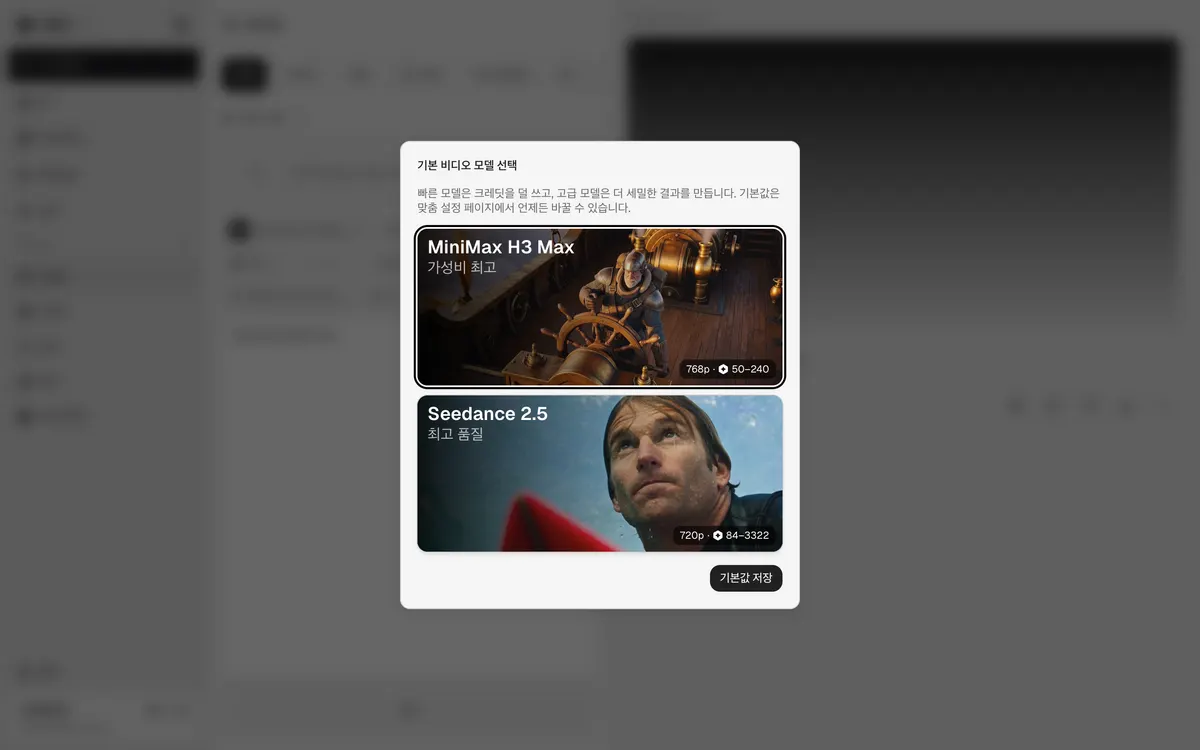Click credit icon in the 720p badge

pos(717,536)
